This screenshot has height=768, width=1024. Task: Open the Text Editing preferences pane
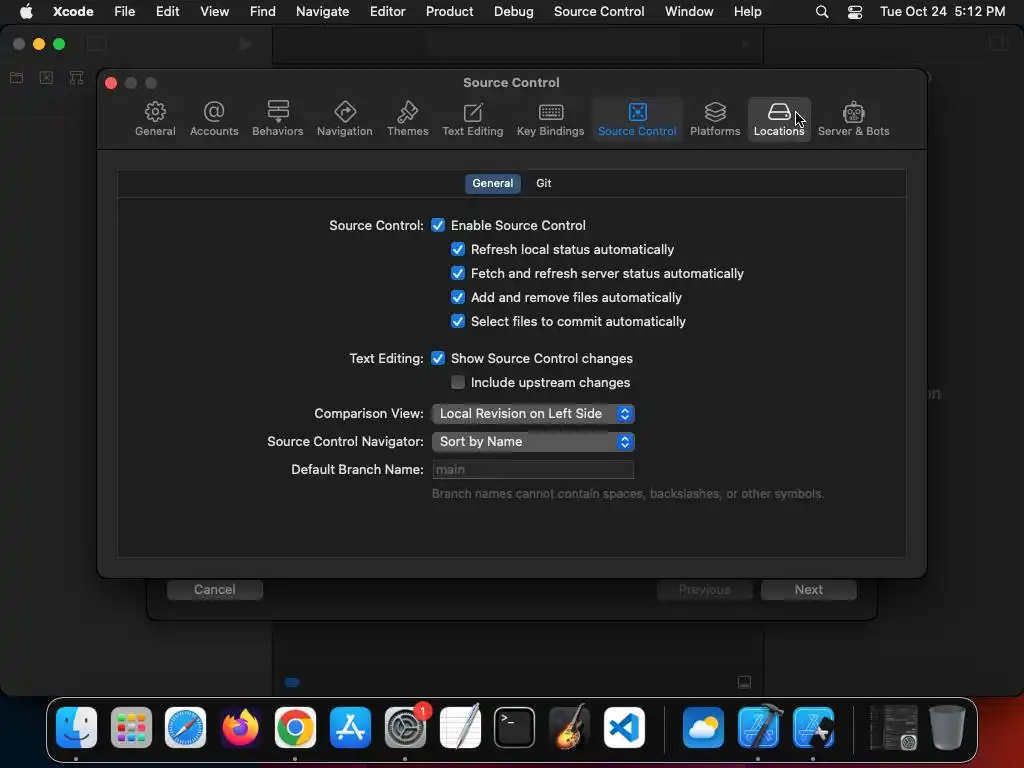coord(473,119)
